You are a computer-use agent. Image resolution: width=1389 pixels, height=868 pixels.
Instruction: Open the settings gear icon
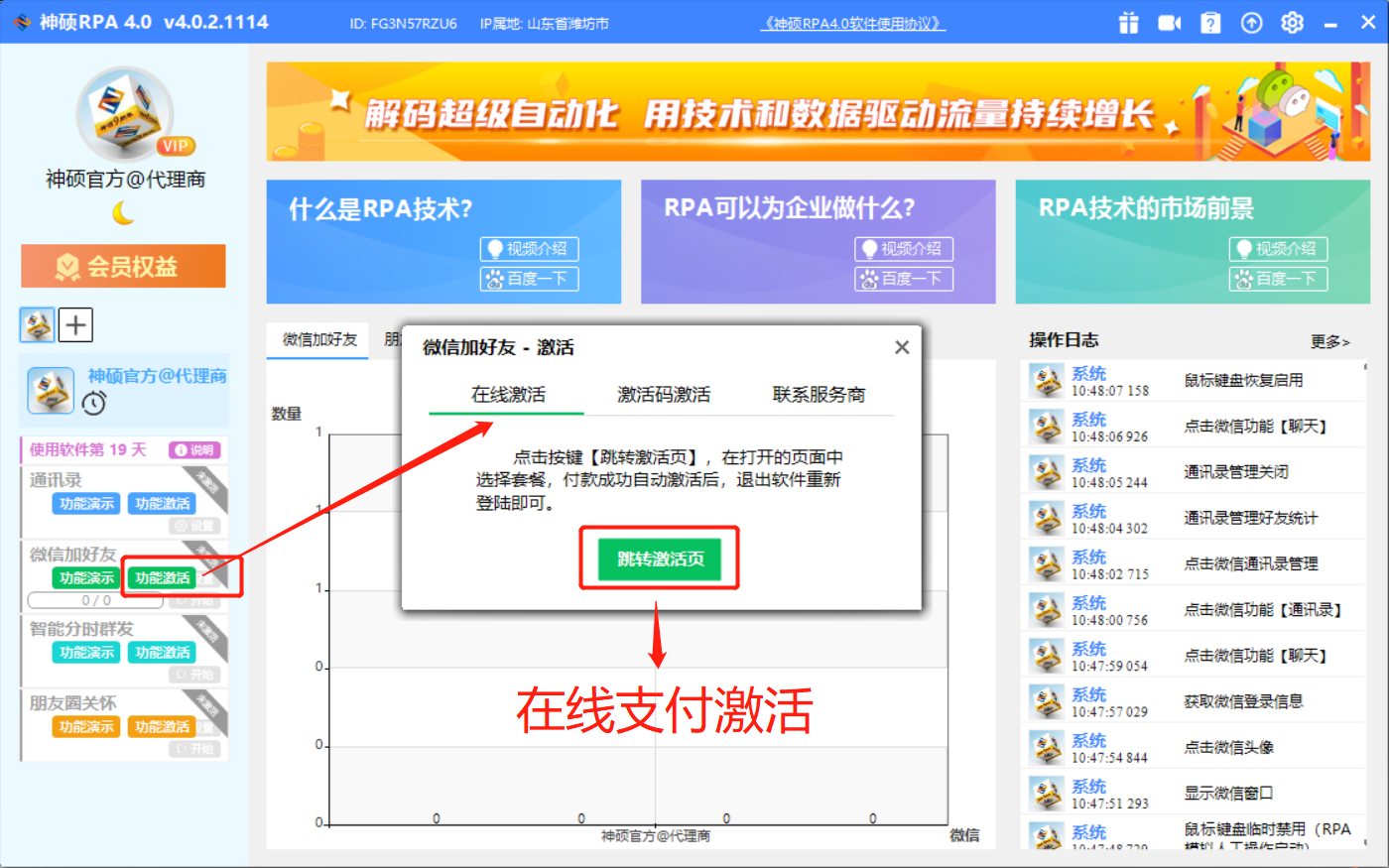[1292, 22]
